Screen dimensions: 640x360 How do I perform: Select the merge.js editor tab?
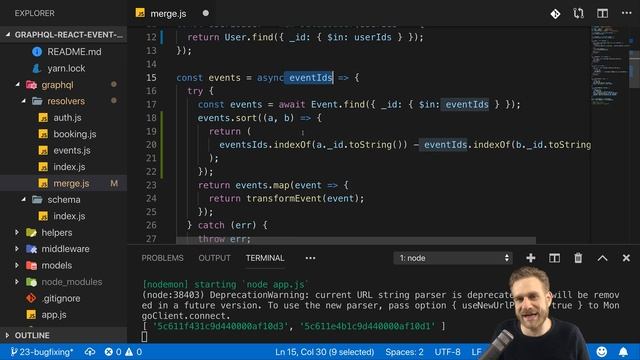coord(168,13)
